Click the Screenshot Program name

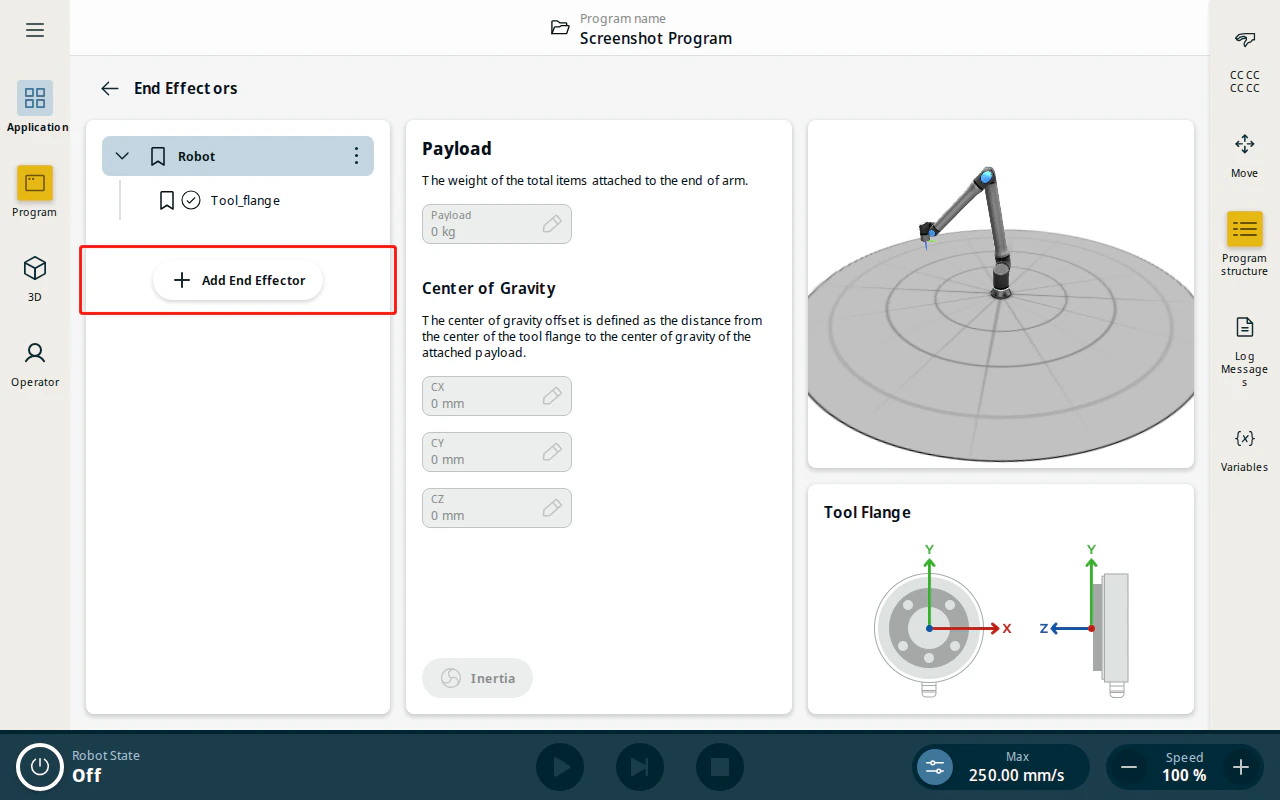tap(656, 38)
